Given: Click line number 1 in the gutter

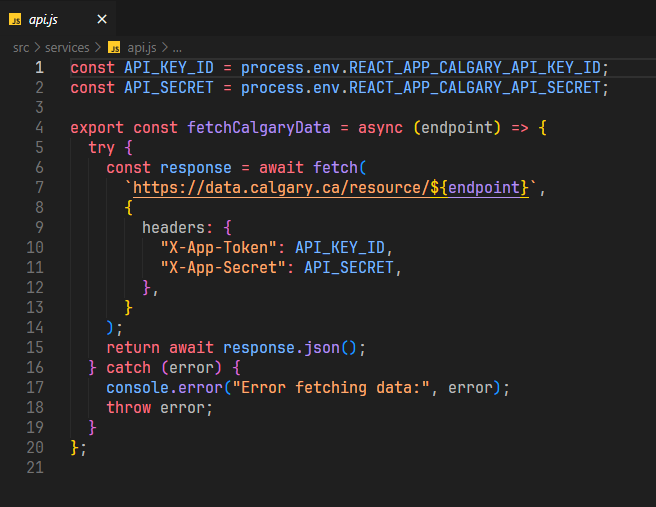Looking at the screenshot, I should click(x=39, y=68).
